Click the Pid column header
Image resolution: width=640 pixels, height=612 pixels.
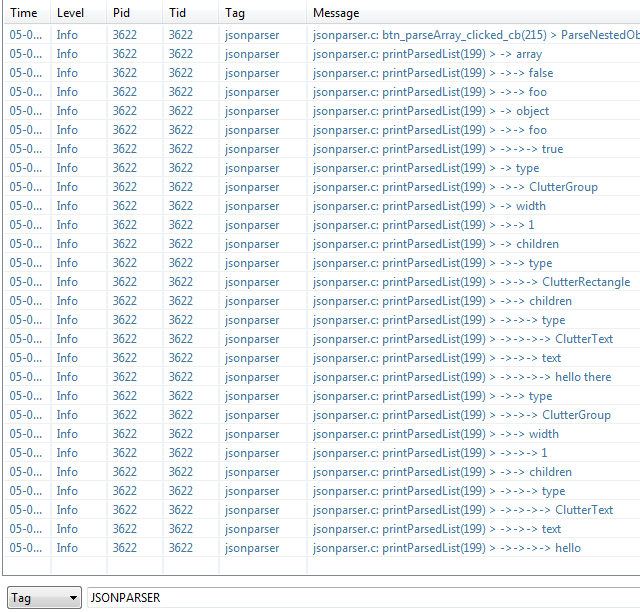[x=122, y=13]
